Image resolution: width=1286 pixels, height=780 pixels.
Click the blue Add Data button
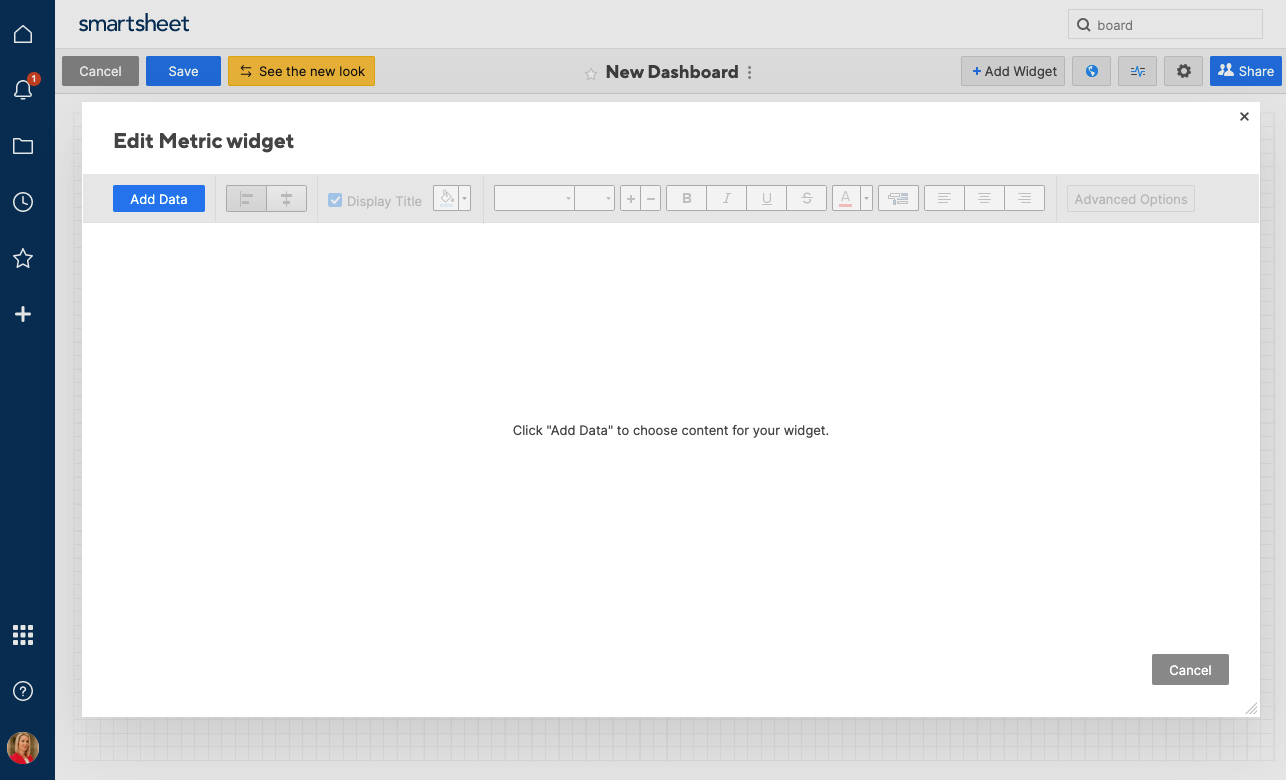coord(158,199)
